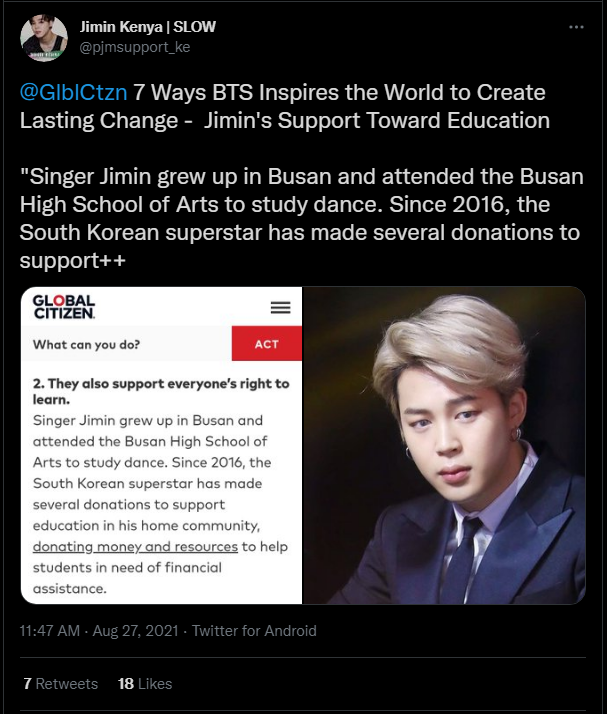Screen dimensions: 607x714
Task: Open the Global Citizen article screenshot image
Action: [161, 445]
